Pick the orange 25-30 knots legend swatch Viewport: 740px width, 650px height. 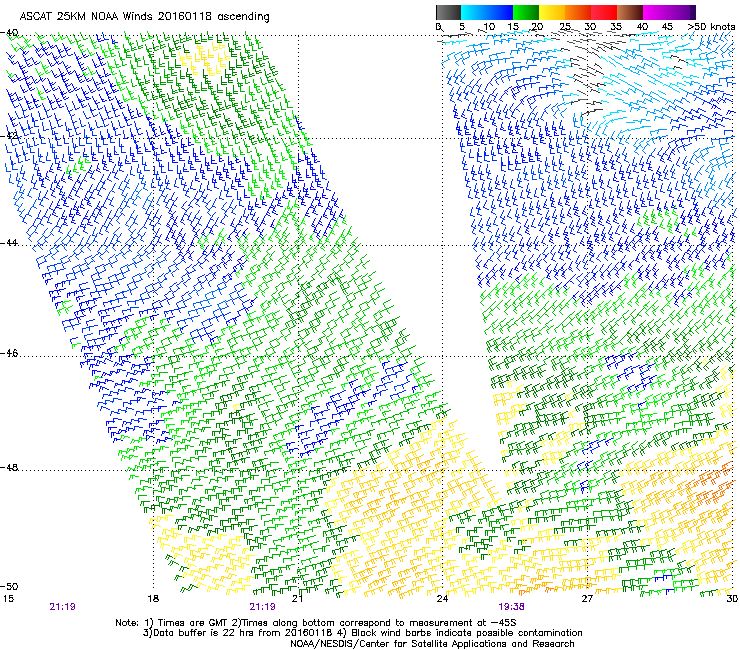pos(578,12)
